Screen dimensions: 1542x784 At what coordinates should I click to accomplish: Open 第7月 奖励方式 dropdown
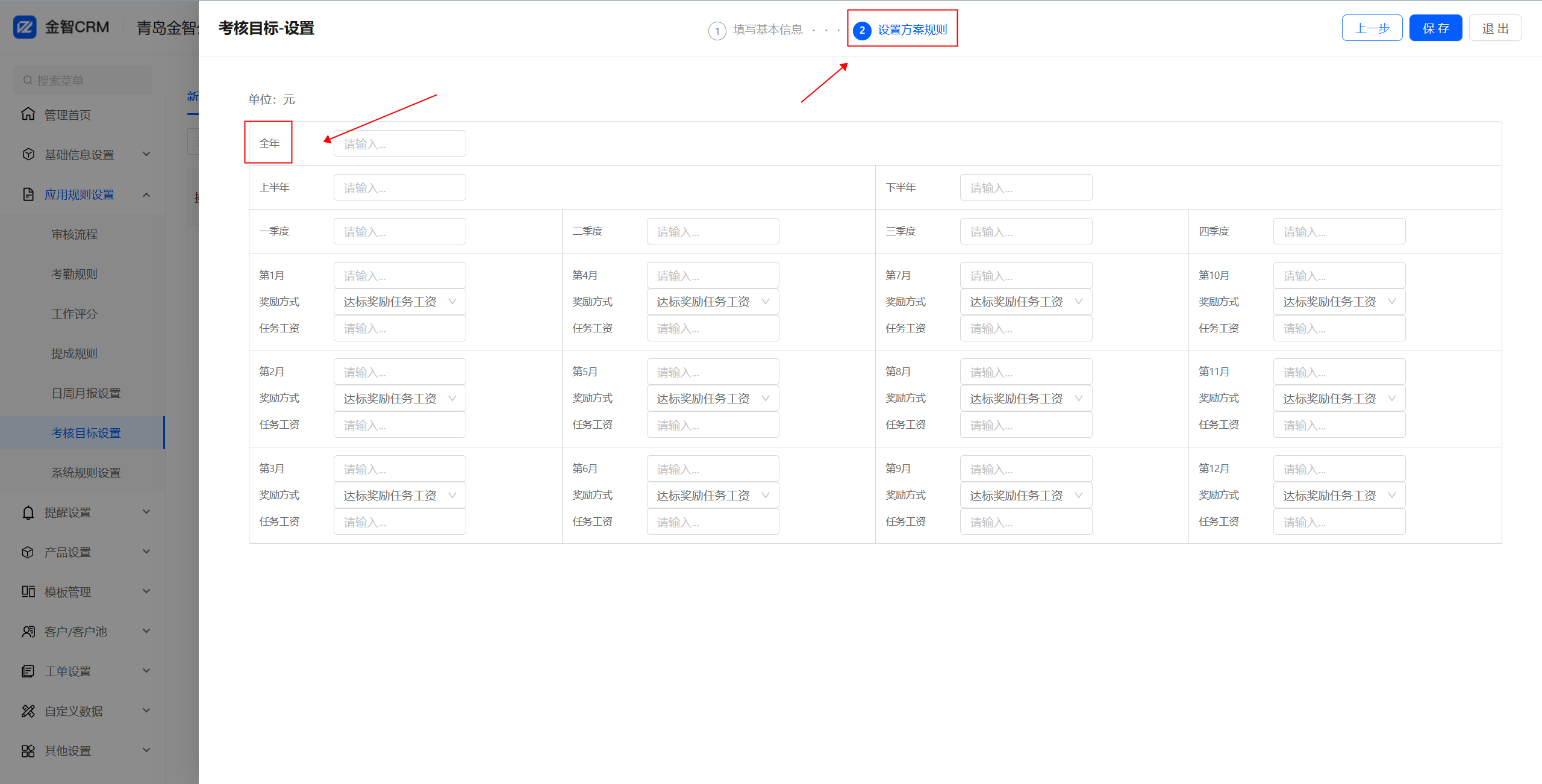click(1026, 302)
